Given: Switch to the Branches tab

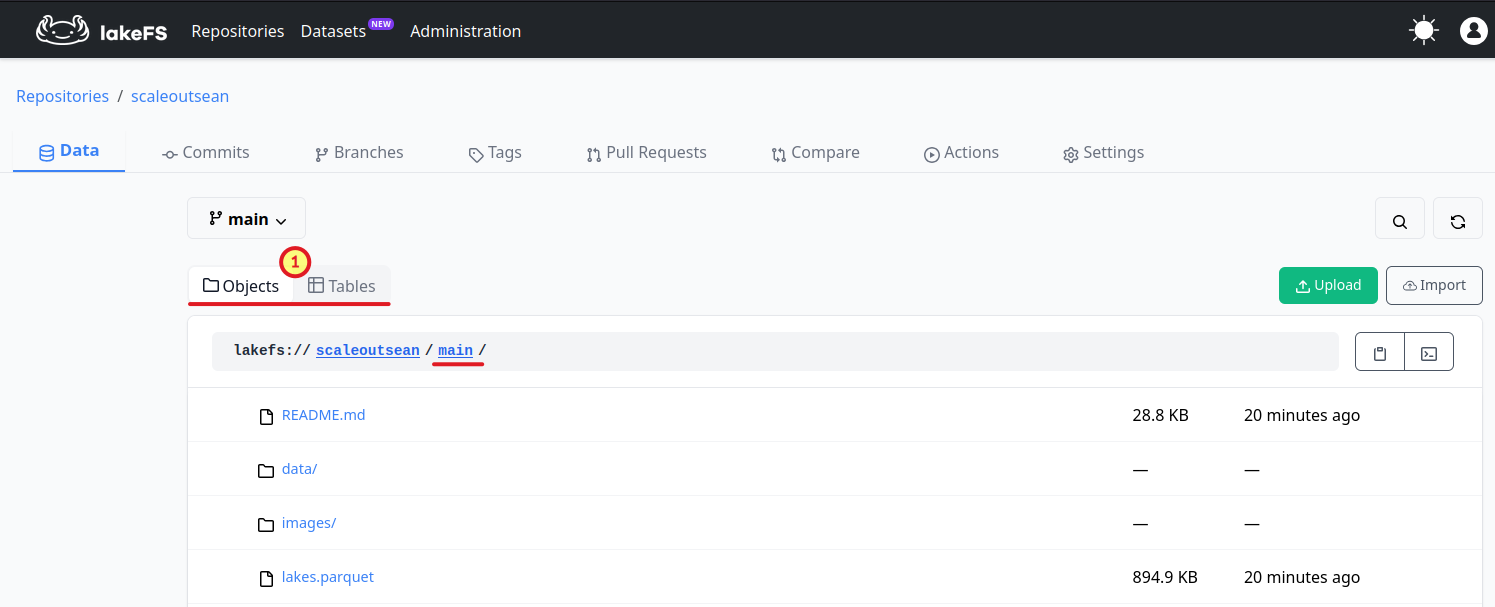Looking at the screenshot, I should [x=359, y=152].
